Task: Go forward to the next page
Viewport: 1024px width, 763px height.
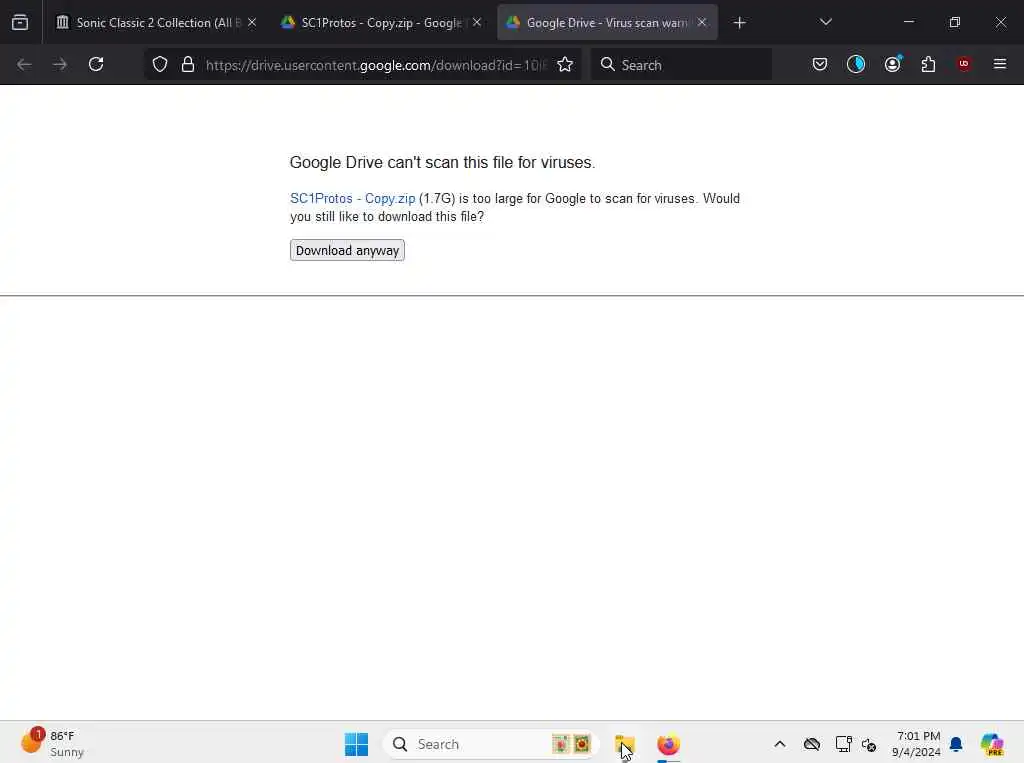Action: click(x=60, y=64)
